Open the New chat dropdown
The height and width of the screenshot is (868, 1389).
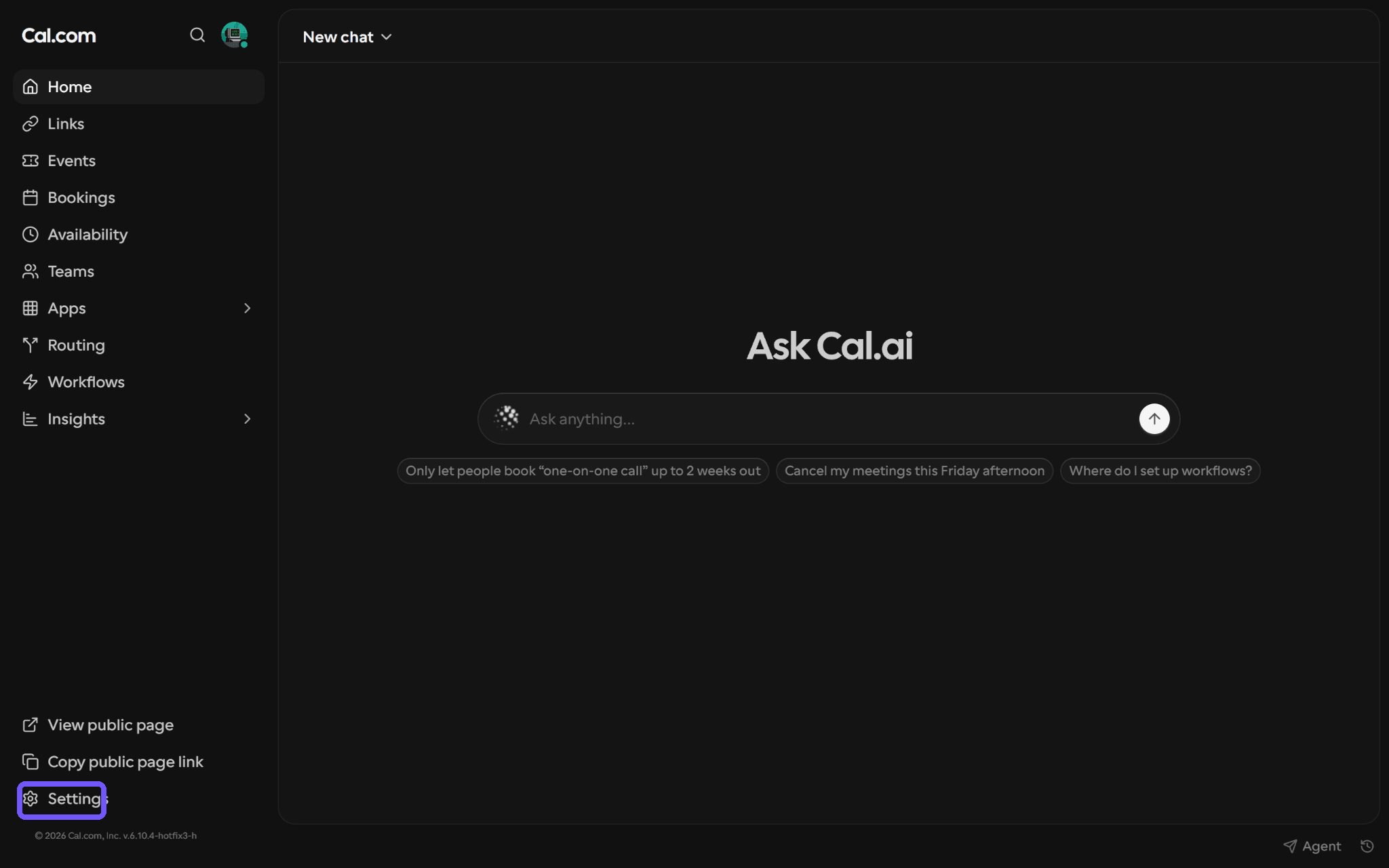[x=347, y=37]
